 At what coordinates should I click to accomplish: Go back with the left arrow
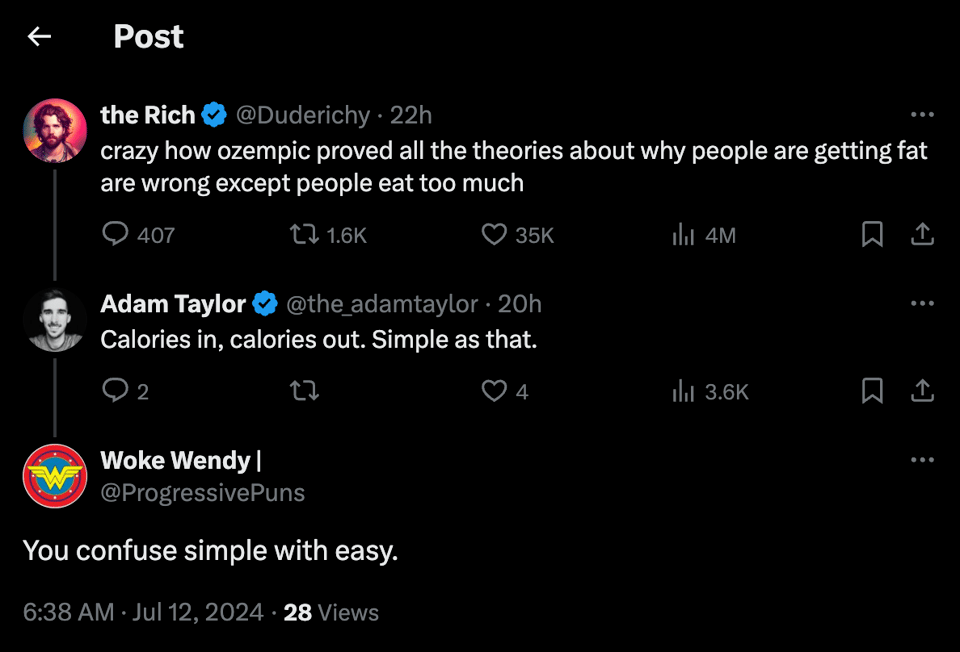[39, 37]
